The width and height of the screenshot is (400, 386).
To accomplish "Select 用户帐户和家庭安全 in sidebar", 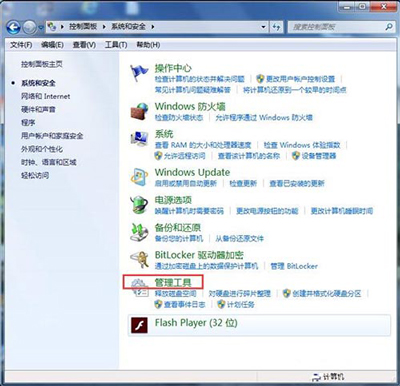I will click(52, 136).
